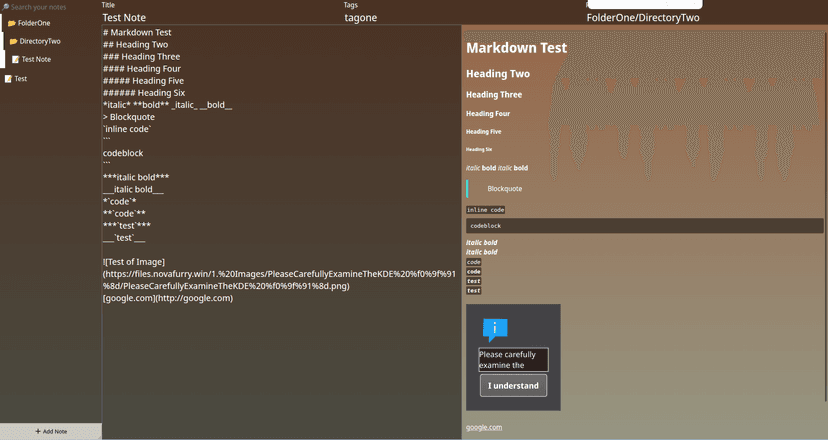Image resolution: width=828 pixels, height=440 pixels.
Task: Click the preview image thumbnail
Action: coord(513,357)
